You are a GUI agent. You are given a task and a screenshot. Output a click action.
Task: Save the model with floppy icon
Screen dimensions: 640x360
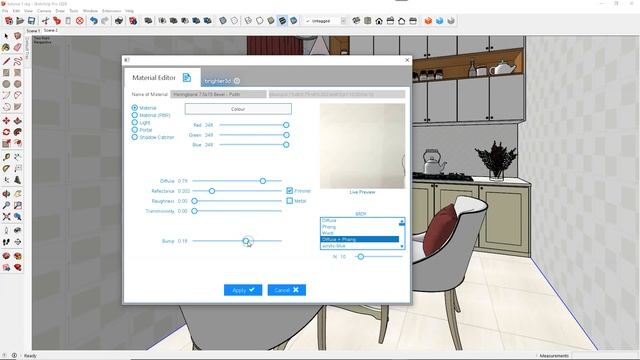(x=31, y=20)
